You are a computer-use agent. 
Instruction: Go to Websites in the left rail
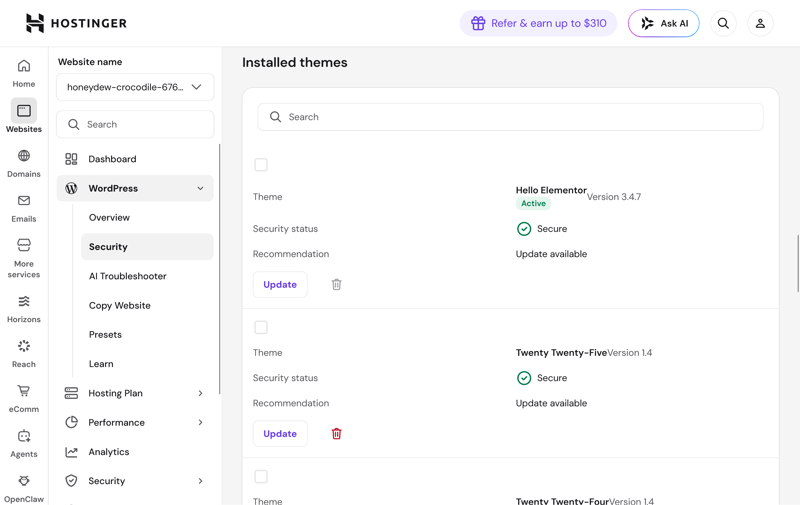[x=24, y=116]
